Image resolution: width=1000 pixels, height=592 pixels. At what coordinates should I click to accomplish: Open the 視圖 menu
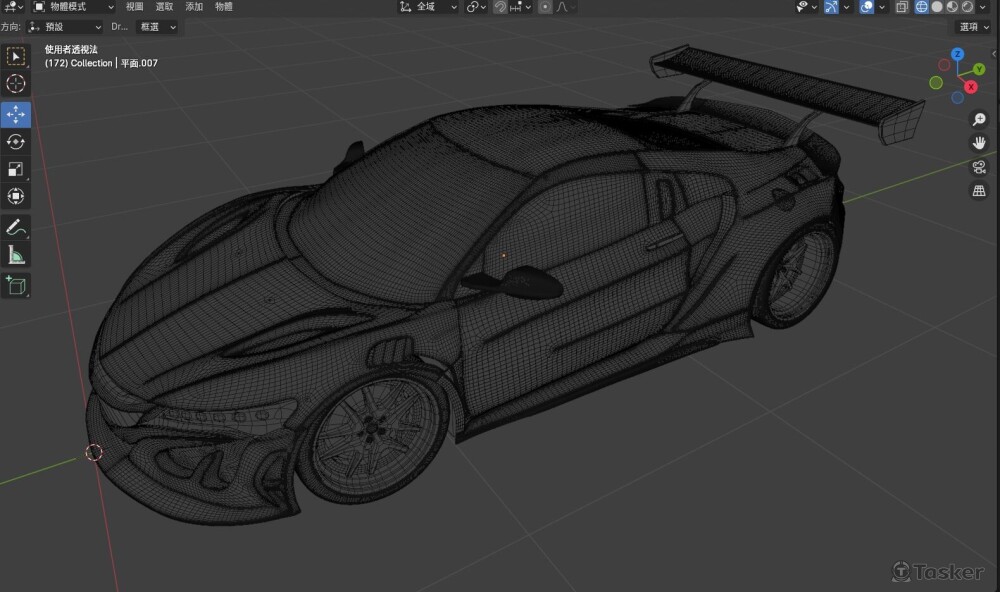click(135, 7)
